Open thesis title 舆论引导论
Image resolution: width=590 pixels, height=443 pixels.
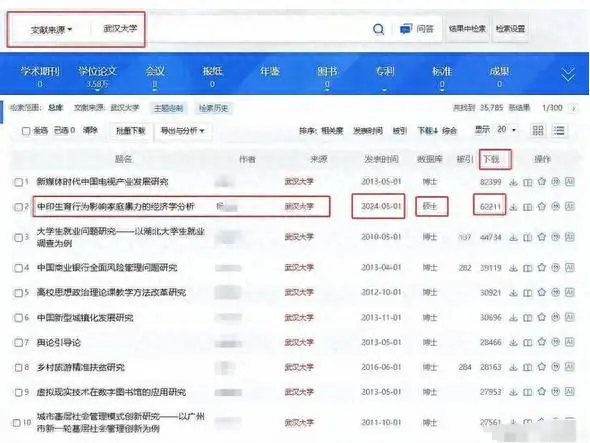tap(59, 343)
